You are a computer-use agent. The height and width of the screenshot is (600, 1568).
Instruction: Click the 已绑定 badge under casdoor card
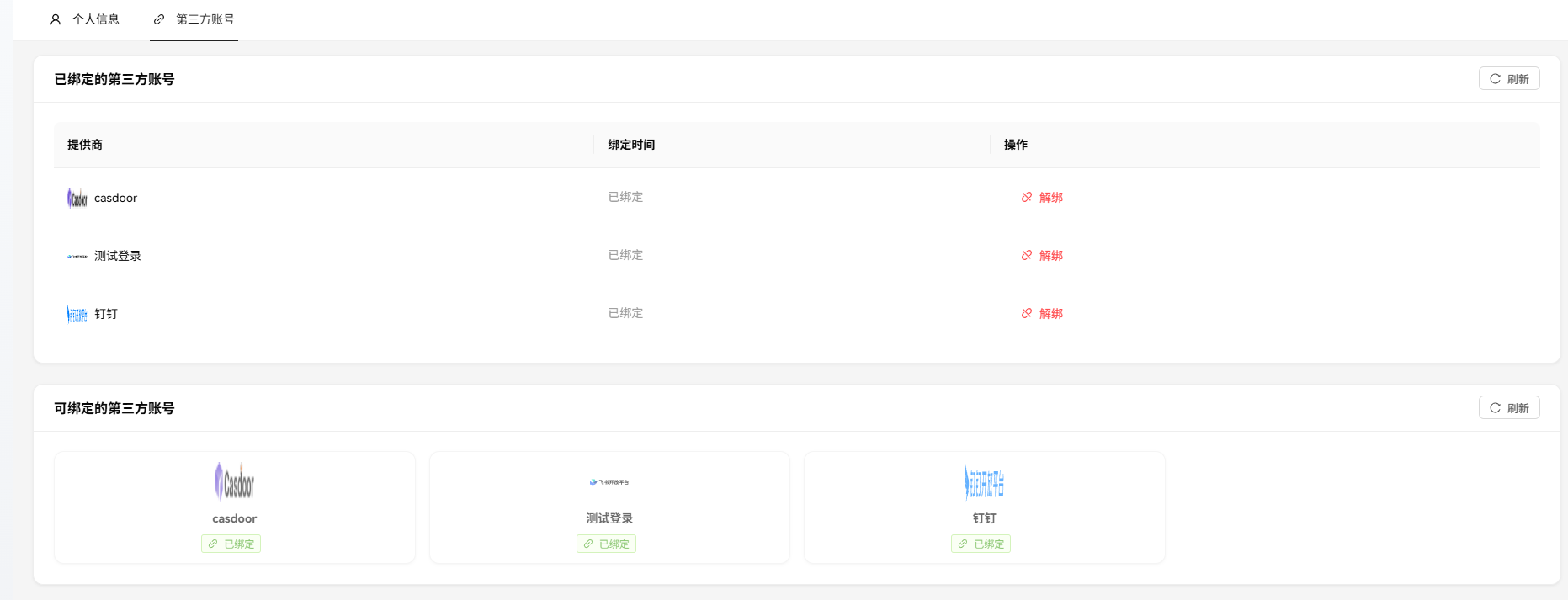(231, 544)
